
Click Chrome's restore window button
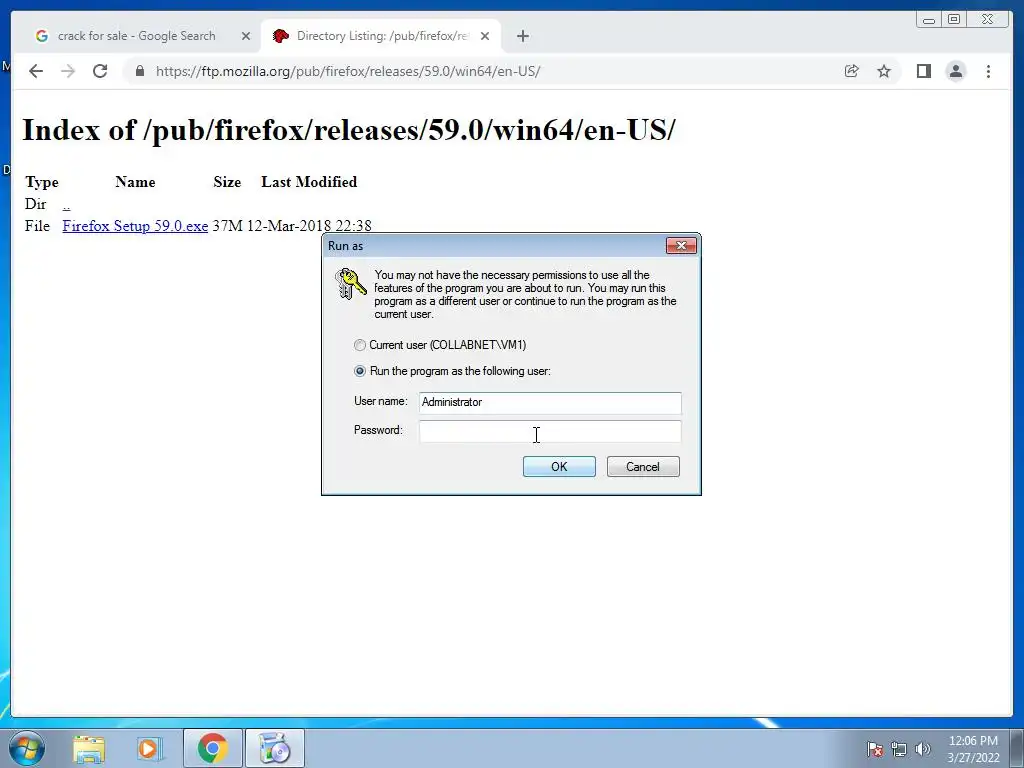point(954,20)
